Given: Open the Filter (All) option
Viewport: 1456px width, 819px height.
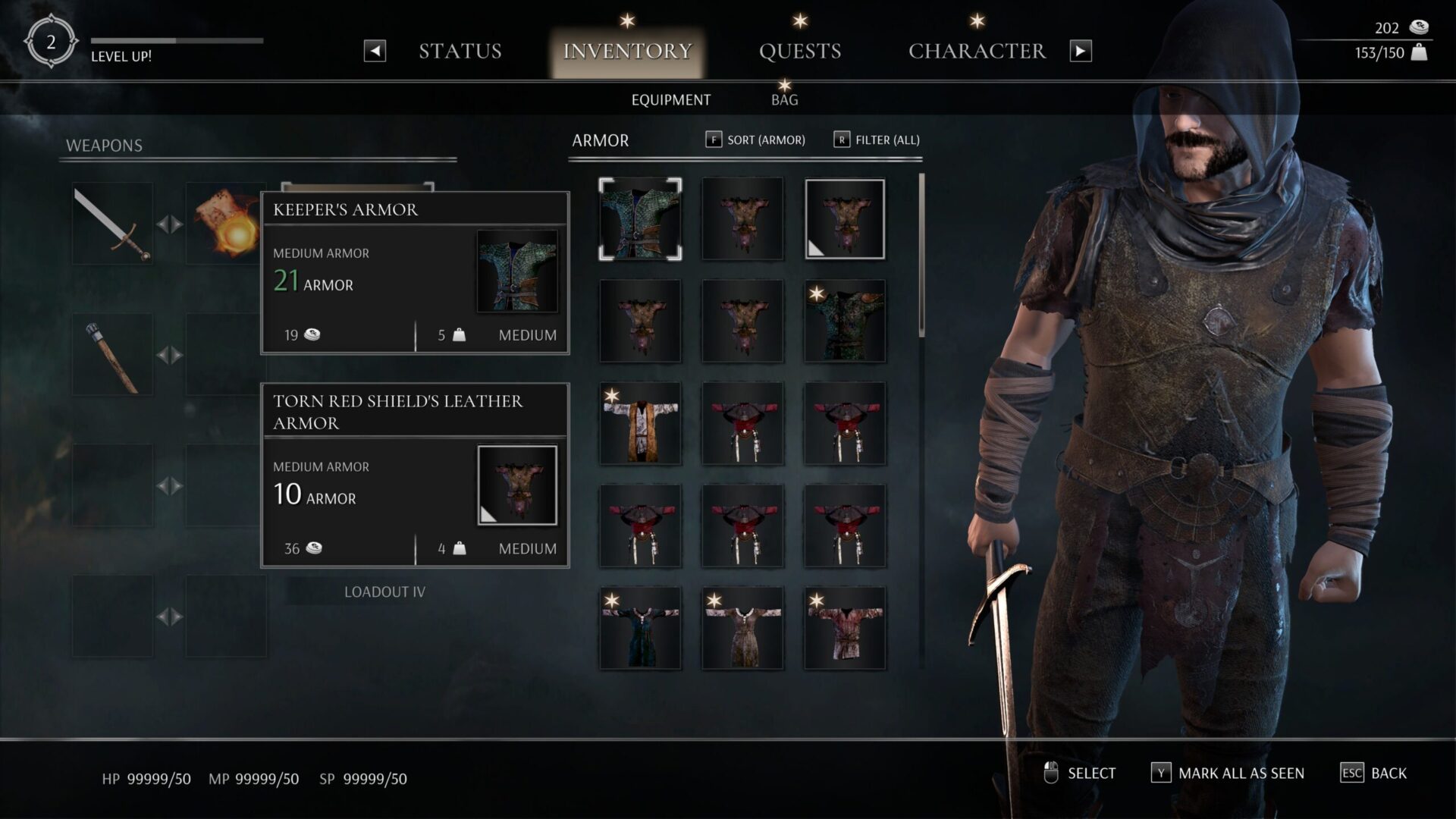Looking at the screenshot, I should [x=877, y=140].
